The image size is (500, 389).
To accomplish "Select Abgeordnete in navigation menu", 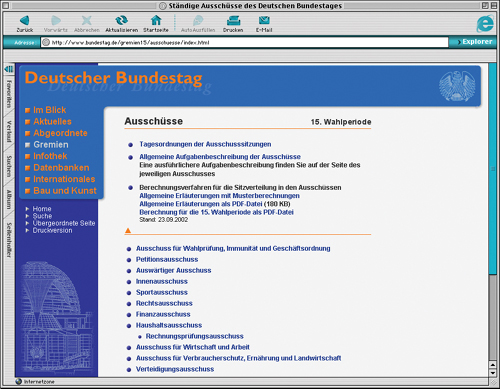I will (60, 133).
